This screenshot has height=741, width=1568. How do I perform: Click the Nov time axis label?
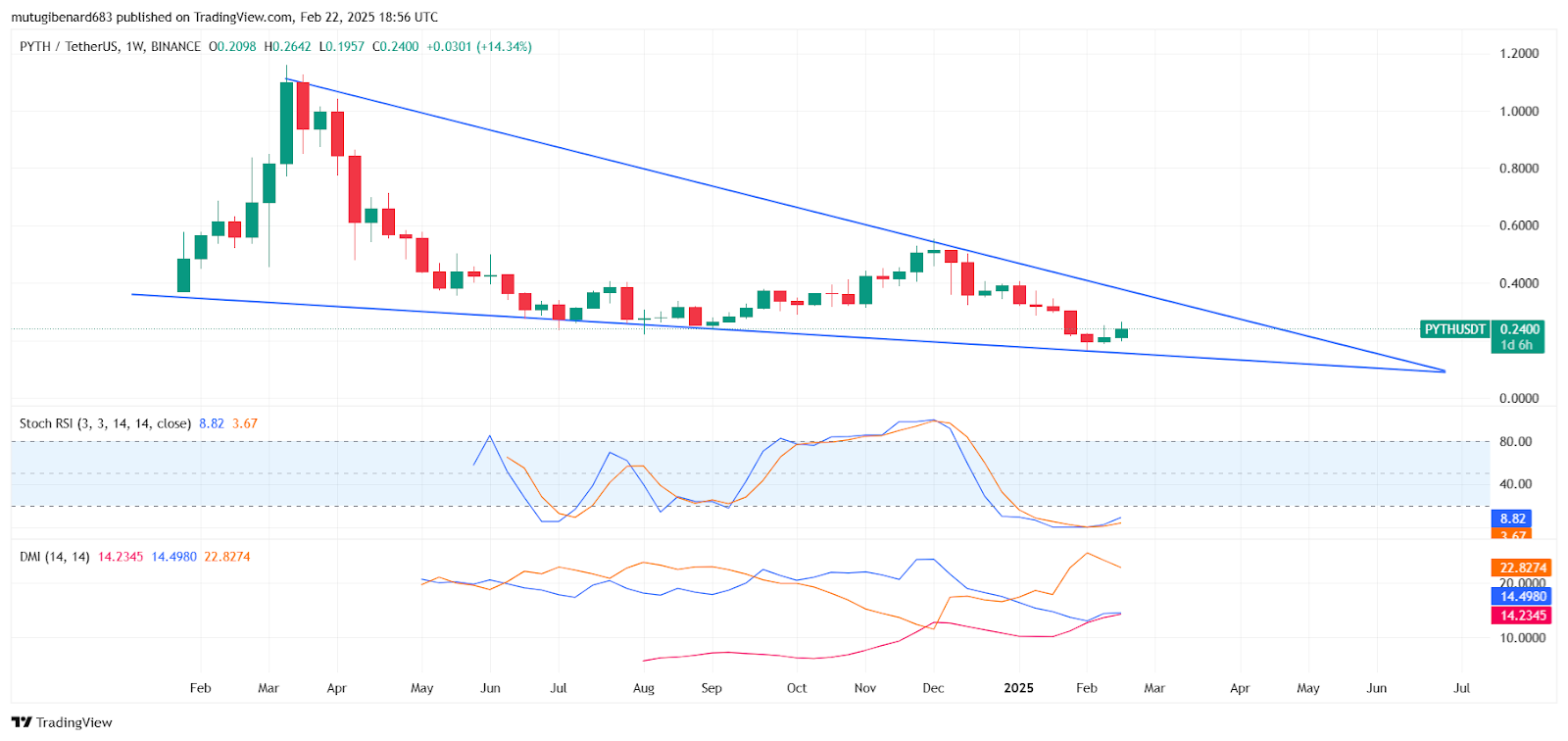(x=865, y=688)
